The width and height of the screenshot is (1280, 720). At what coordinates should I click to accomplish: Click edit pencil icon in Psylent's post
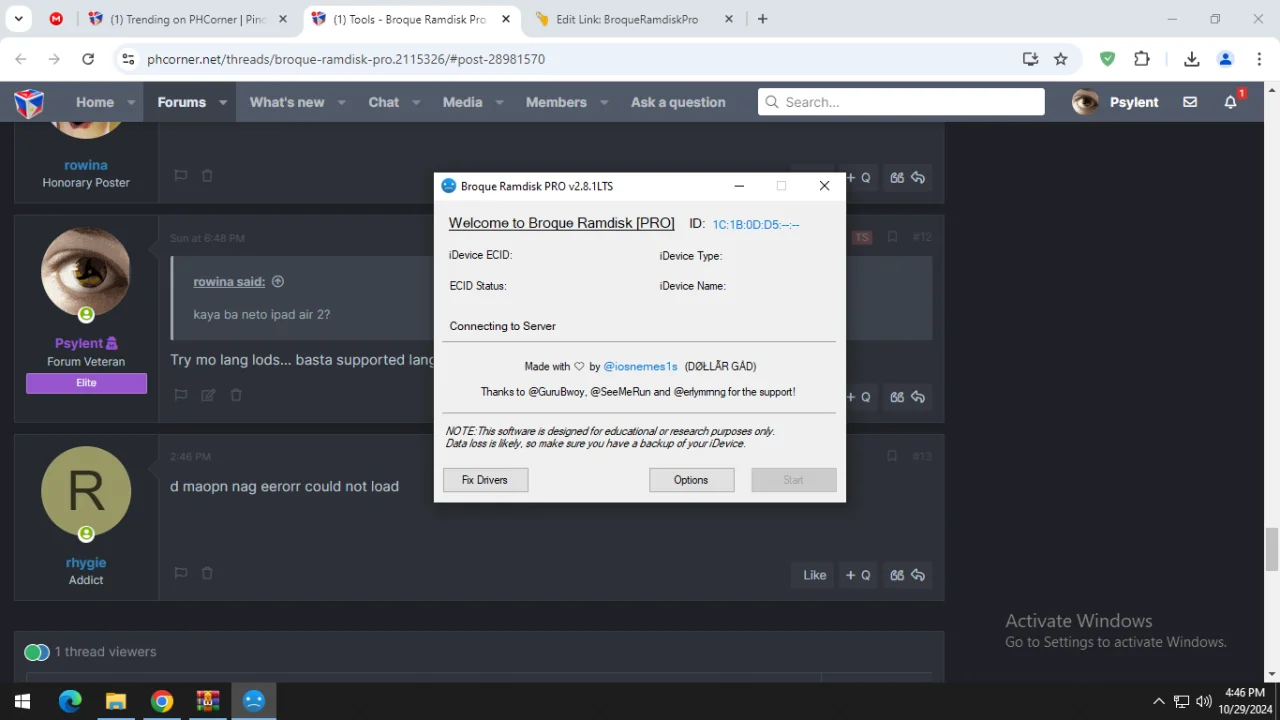208,395
